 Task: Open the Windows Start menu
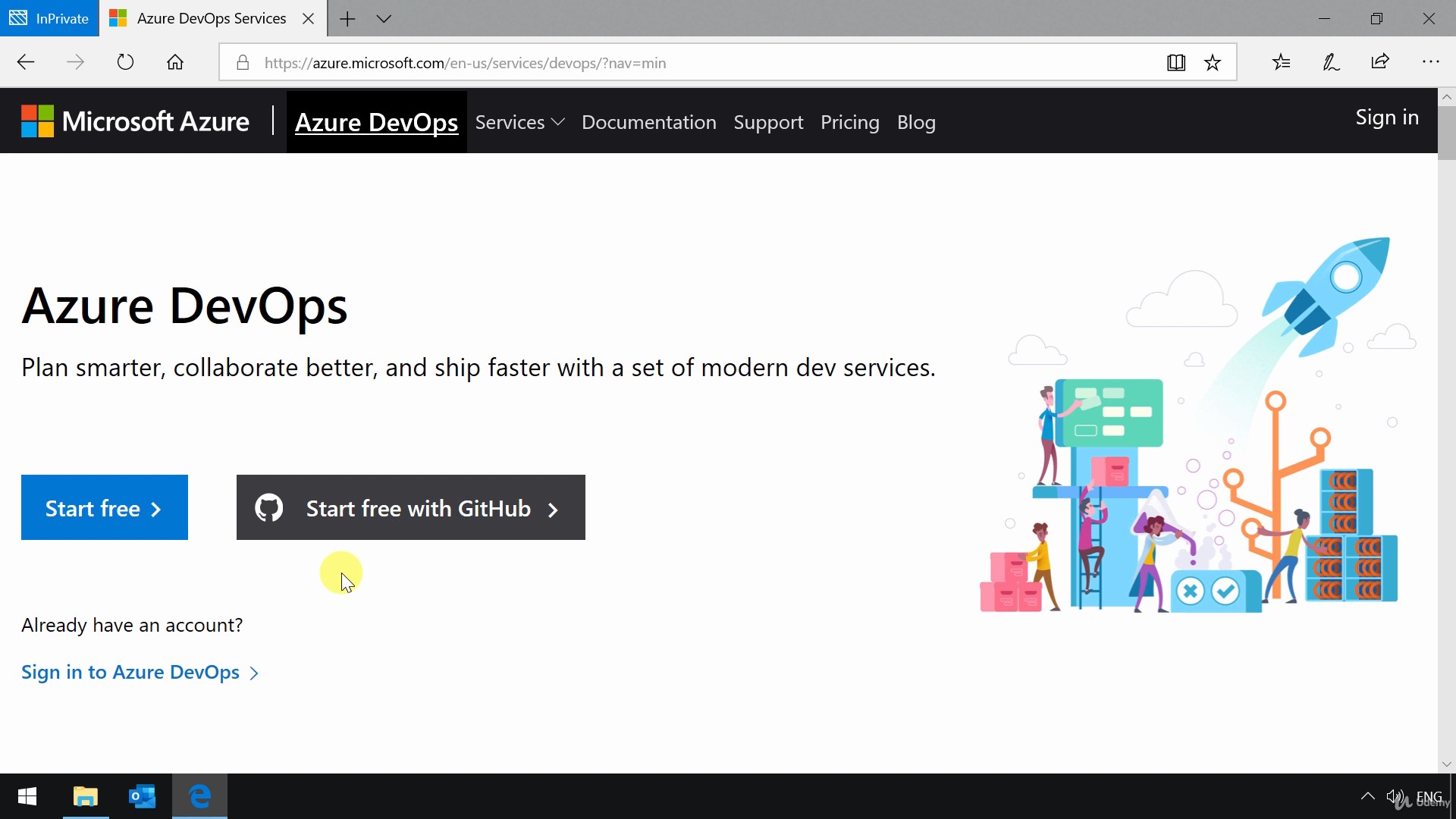[x=27, y=796]
